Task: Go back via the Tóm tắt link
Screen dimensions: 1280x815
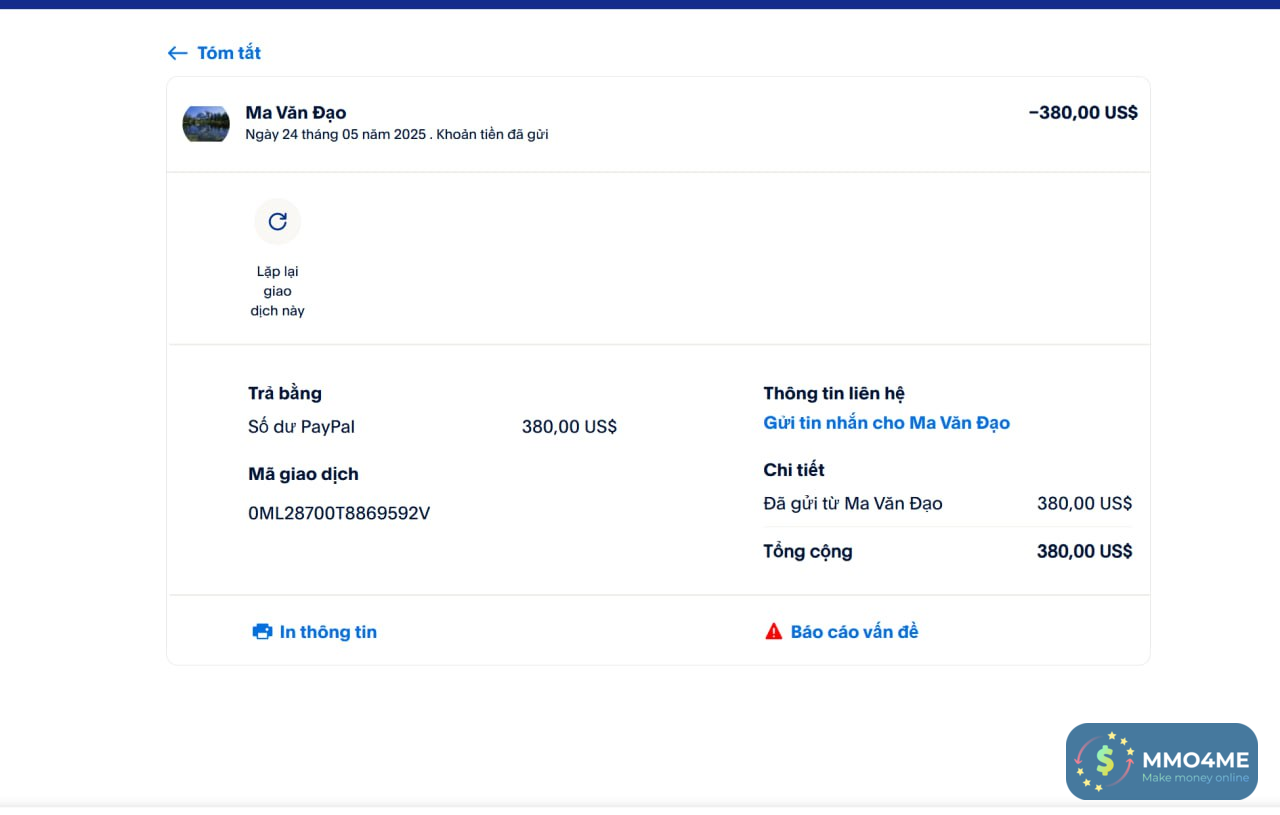Action: click(x=229, y=53)
